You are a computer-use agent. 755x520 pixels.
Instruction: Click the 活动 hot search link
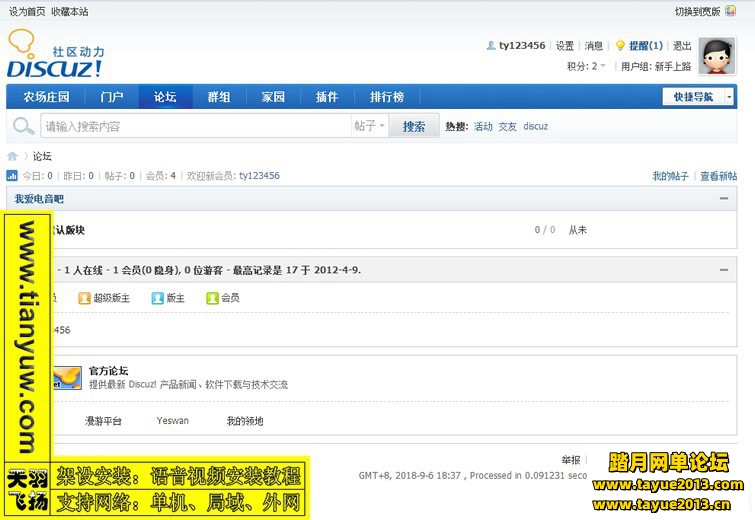[483, 126]
